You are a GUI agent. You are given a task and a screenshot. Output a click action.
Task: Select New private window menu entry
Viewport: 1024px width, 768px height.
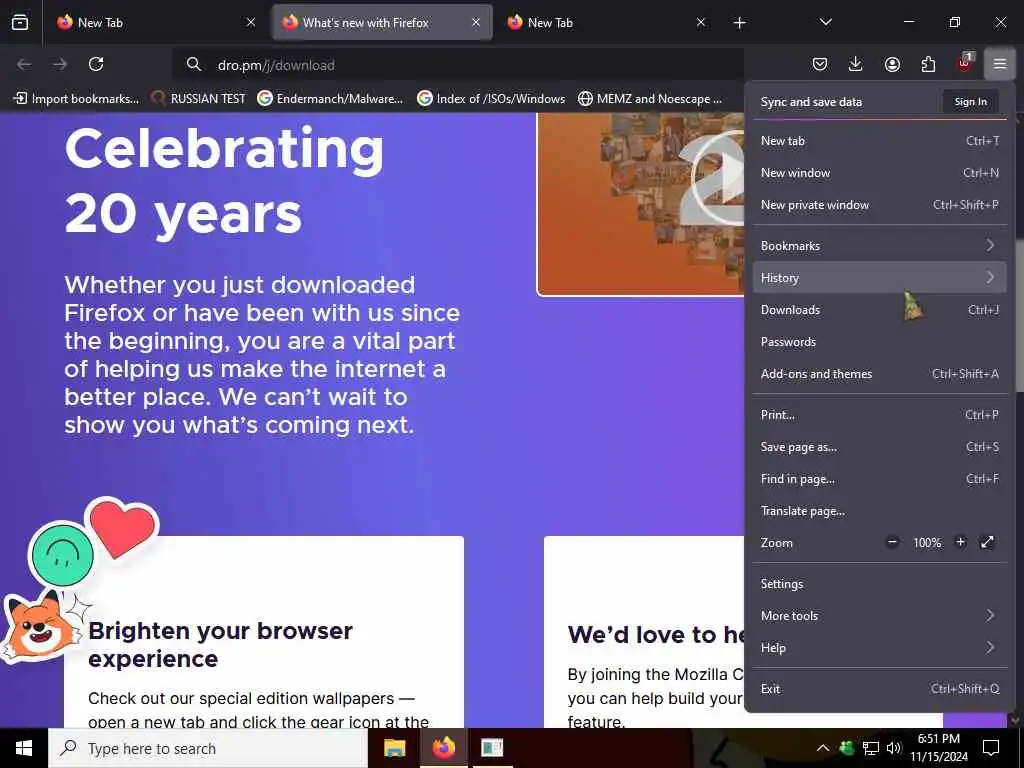click(x=880, y=204)
